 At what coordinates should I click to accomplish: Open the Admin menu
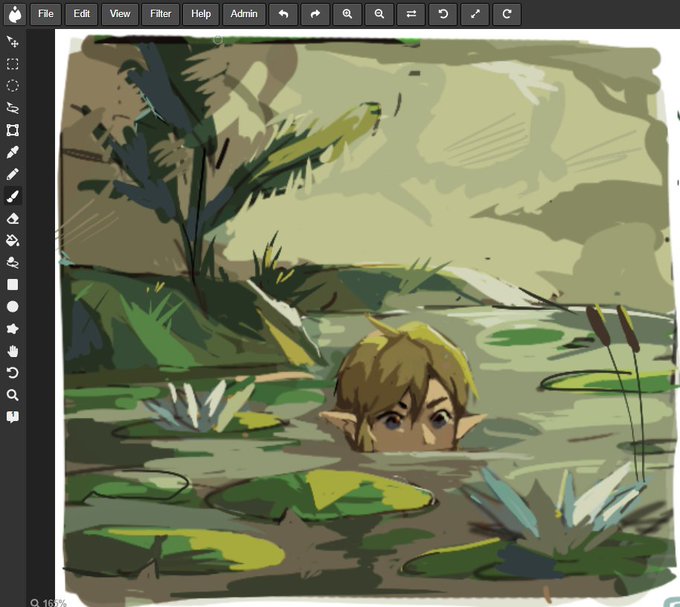244,14
